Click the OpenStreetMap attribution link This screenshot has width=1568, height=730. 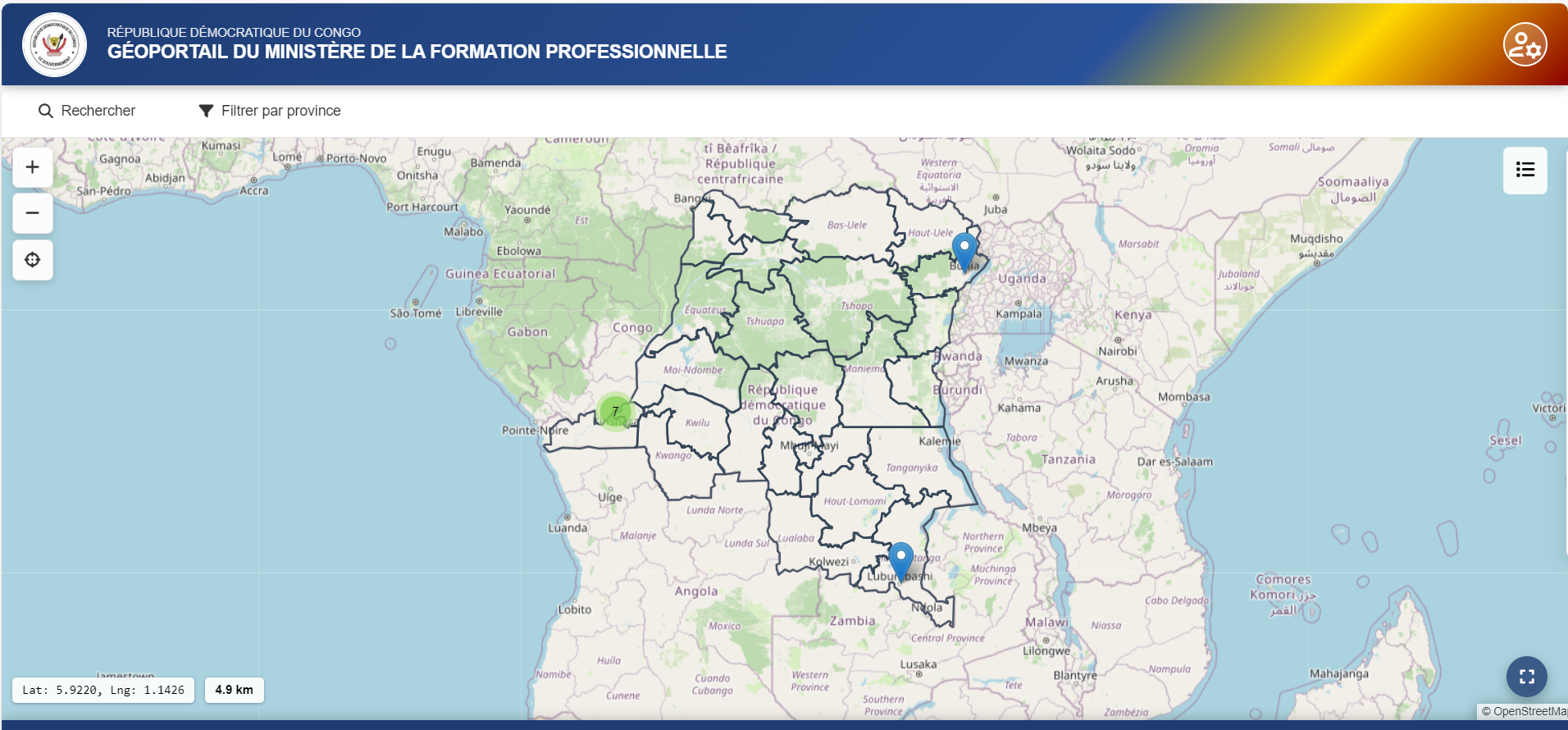[1523, 711]
